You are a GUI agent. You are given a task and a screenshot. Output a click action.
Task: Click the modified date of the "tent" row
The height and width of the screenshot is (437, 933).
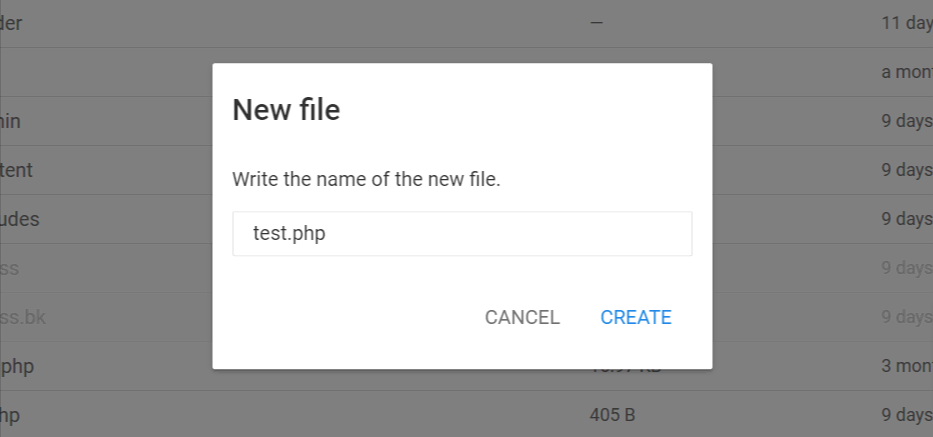coord(906,170)
